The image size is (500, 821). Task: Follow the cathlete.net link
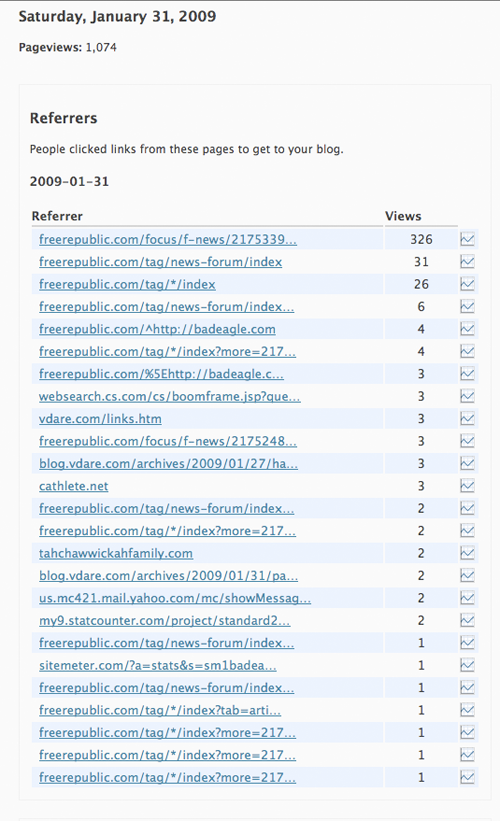73,486
